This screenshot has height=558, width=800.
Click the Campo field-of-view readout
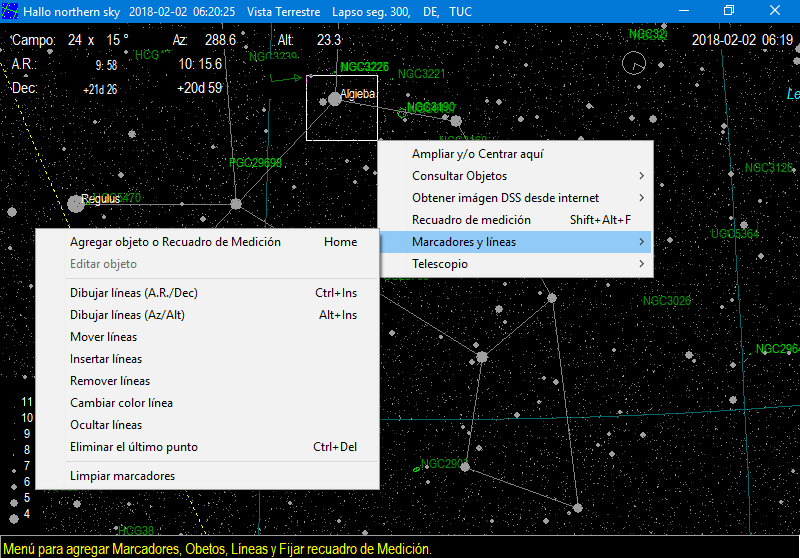(70, 40)
